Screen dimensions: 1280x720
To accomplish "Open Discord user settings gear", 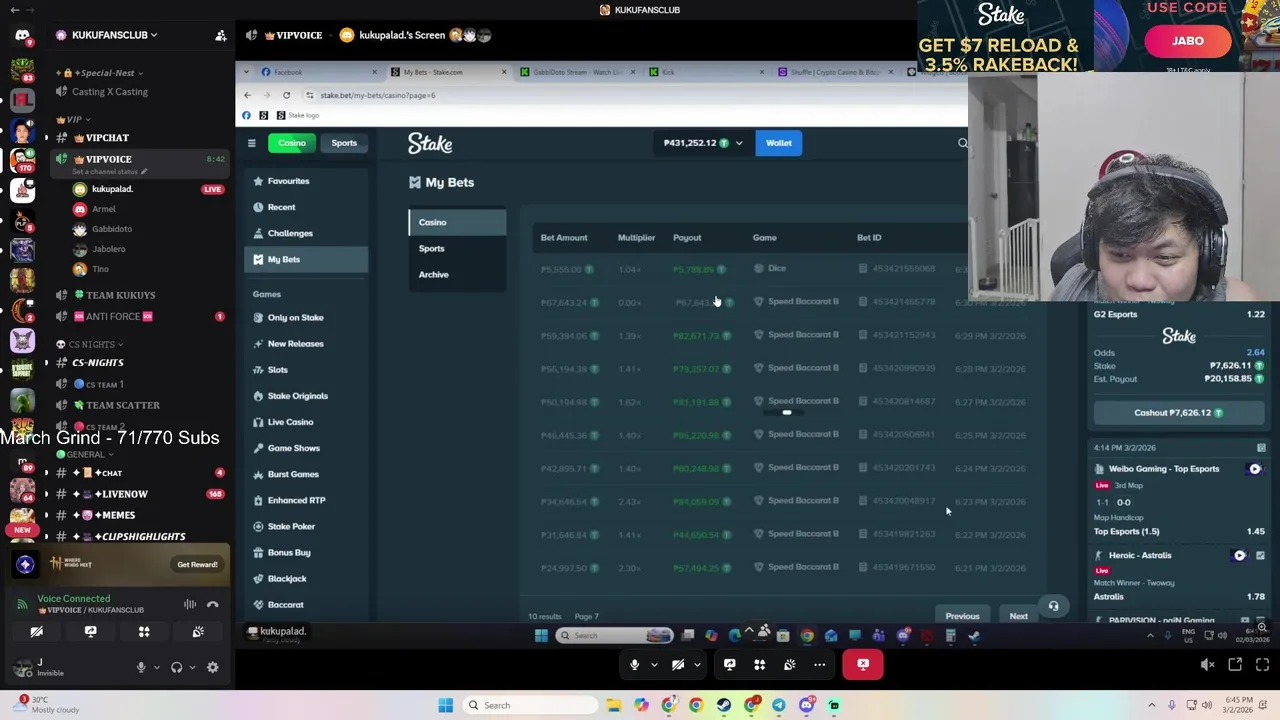I will [x=212, y=667].
